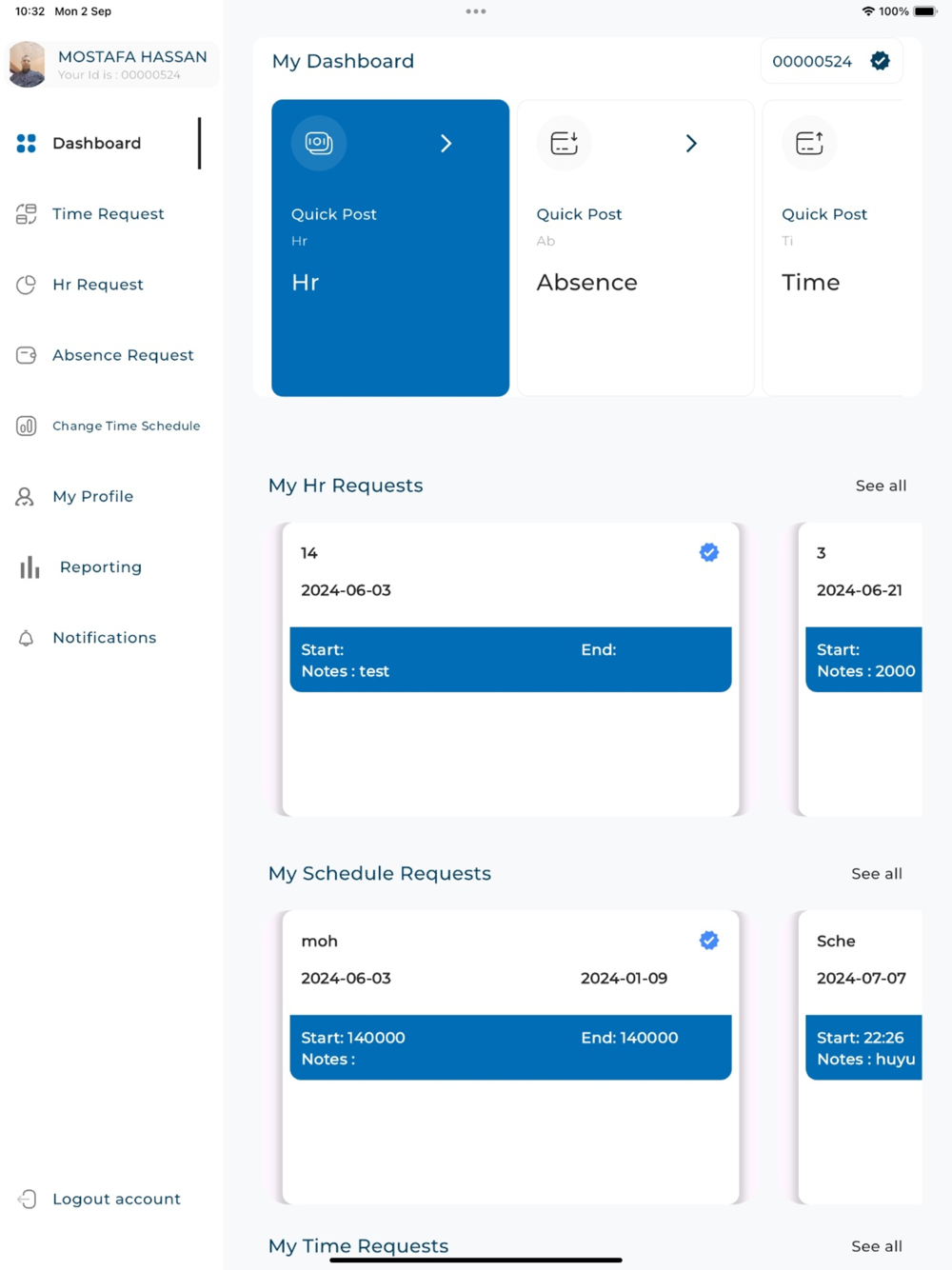Click the My Profile person icon
This screenshot has height=1270, width=952.
click(26, 496)
